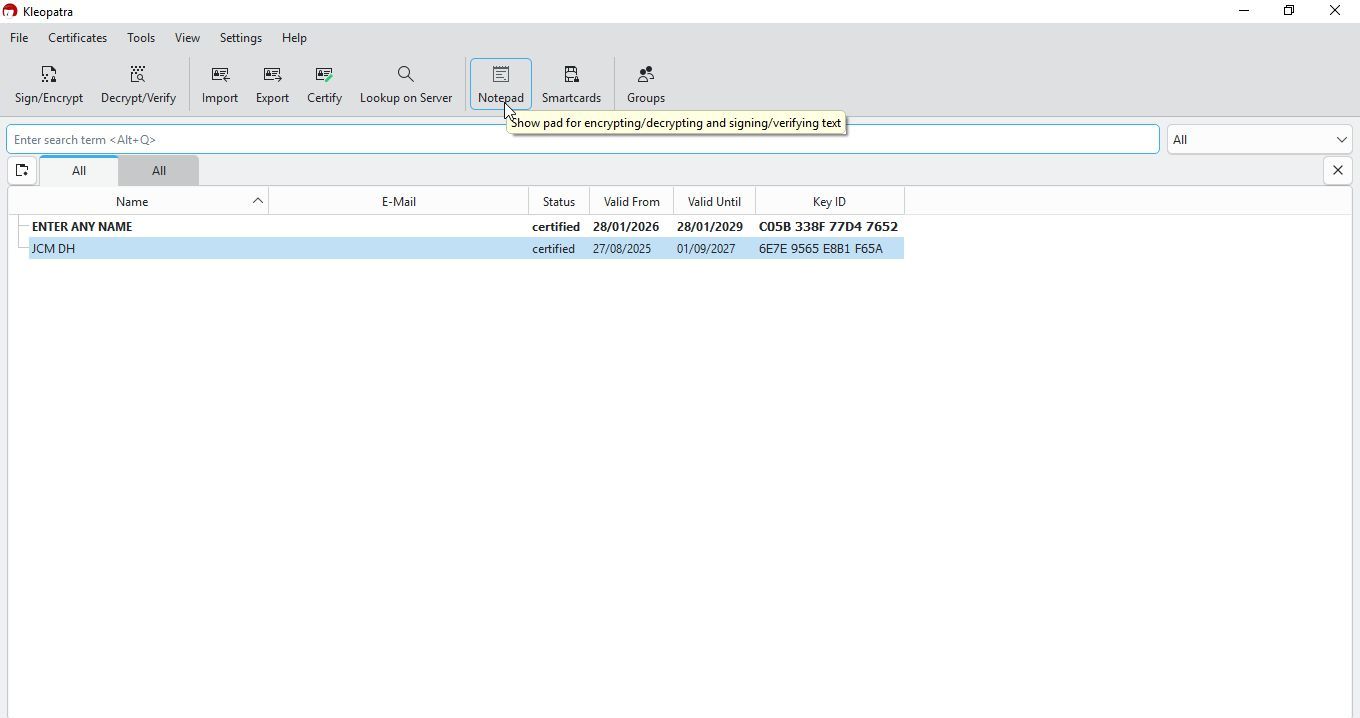Switch to the first All tab
The width and height of the screenshot is (1360, 718).
coord(79,171)
